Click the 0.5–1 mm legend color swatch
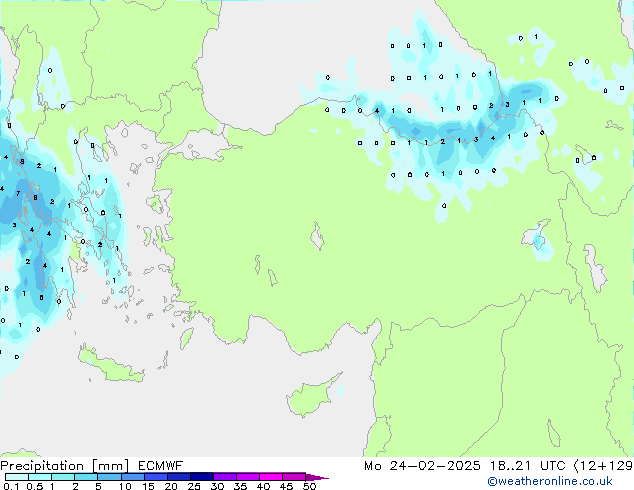634x490 pixels. click(40, 477)
